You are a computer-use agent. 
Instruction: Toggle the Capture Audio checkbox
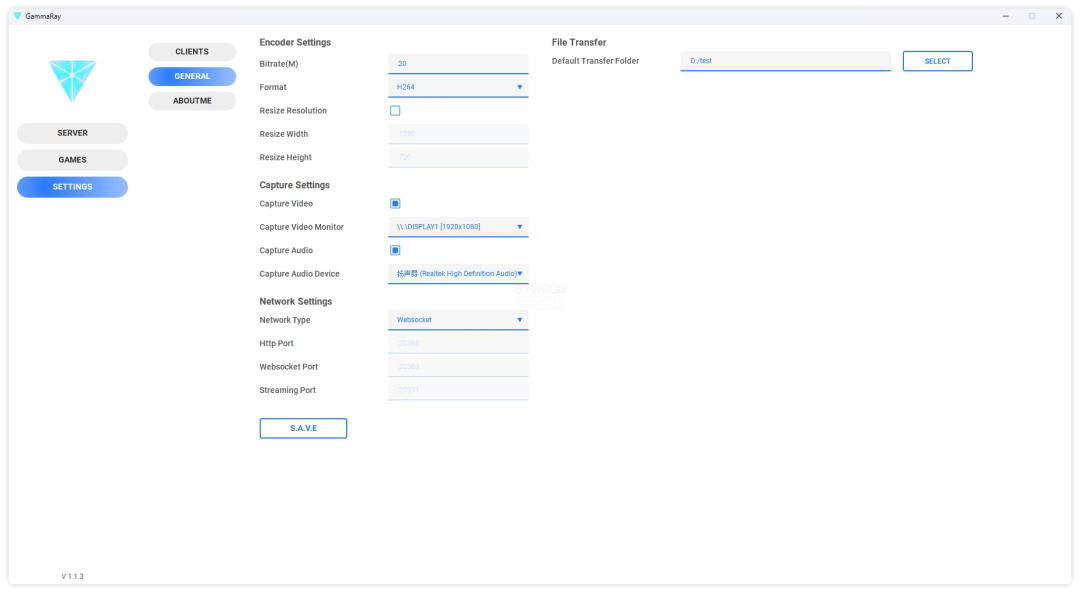[x=395, y=250]
